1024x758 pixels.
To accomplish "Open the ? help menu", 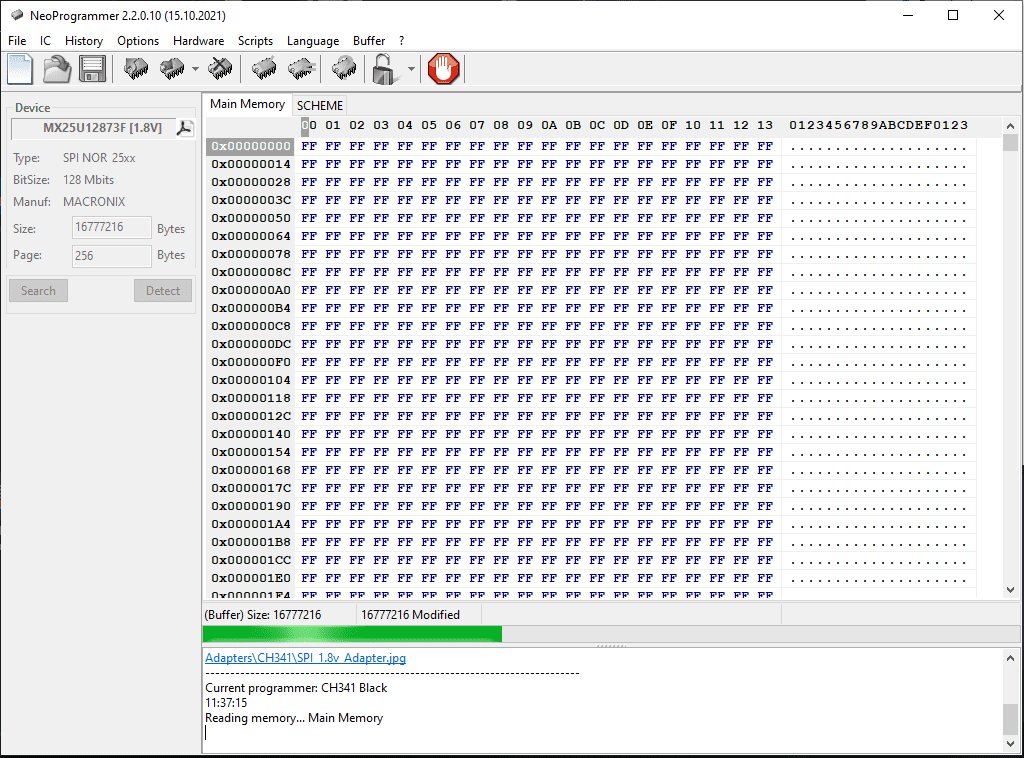I will coord(401,40).
